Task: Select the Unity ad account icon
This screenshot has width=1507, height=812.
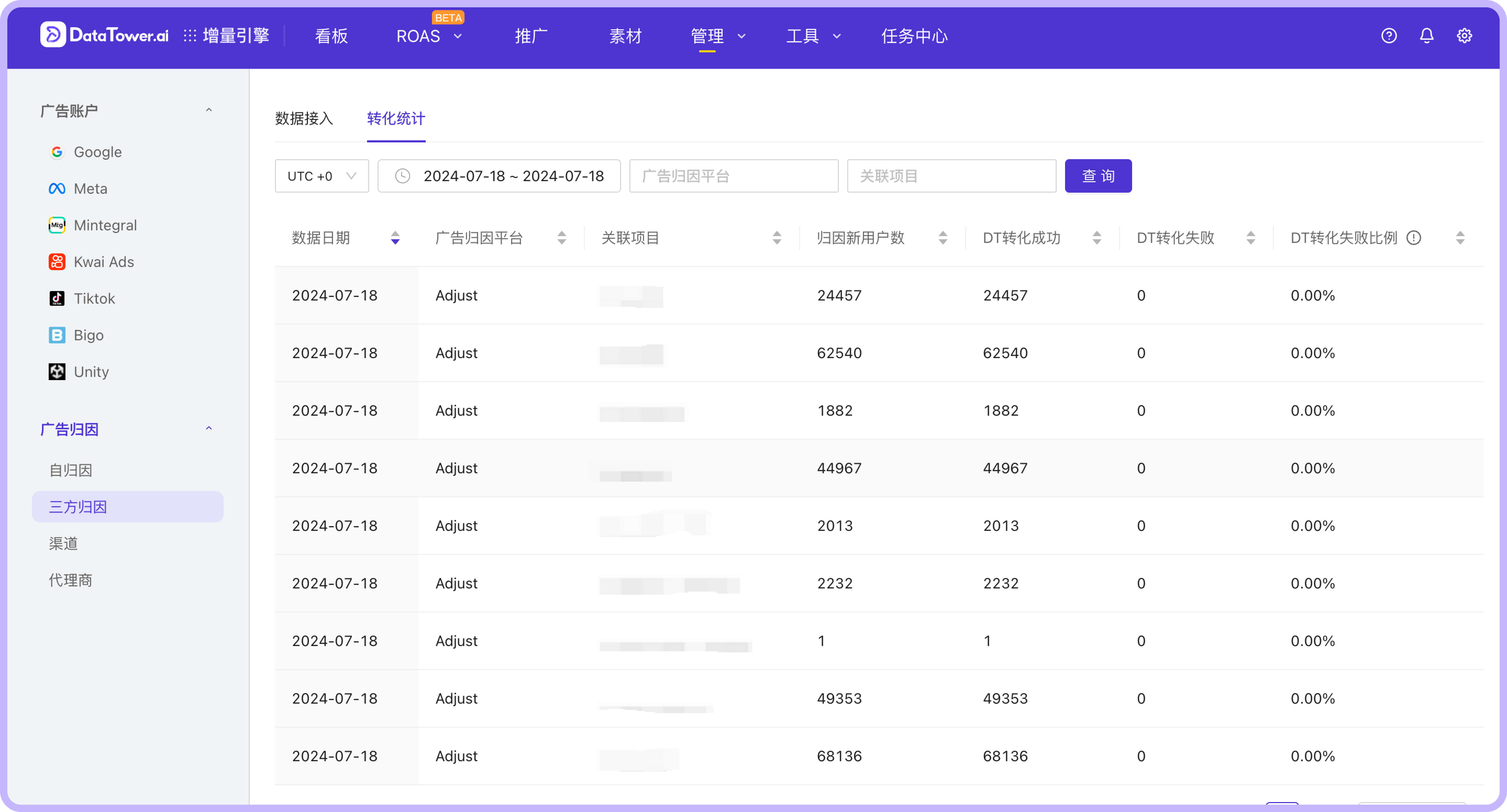Action: pyautogui.click(x=56, y=371)
